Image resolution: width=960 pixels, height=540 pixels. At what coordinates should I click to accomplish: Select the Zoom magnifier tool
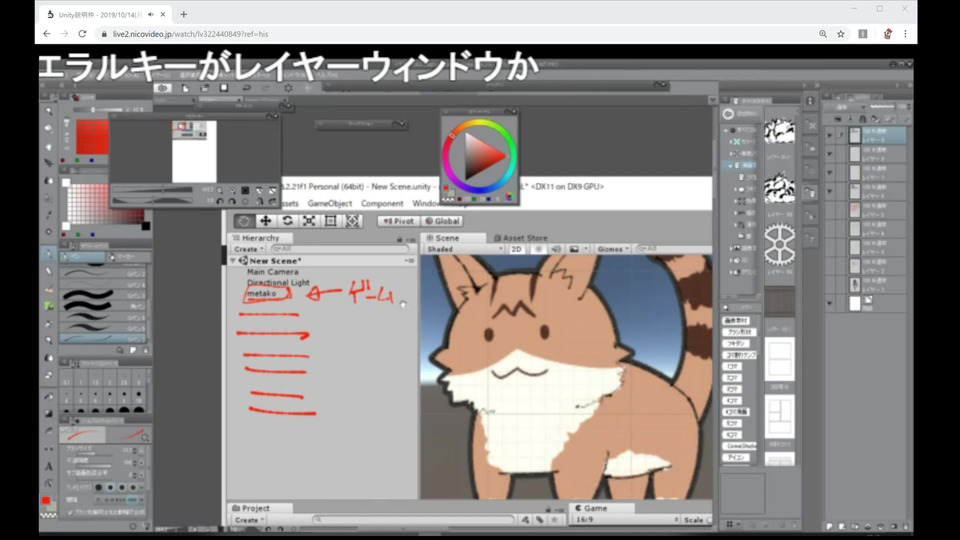tap(48, 111)
